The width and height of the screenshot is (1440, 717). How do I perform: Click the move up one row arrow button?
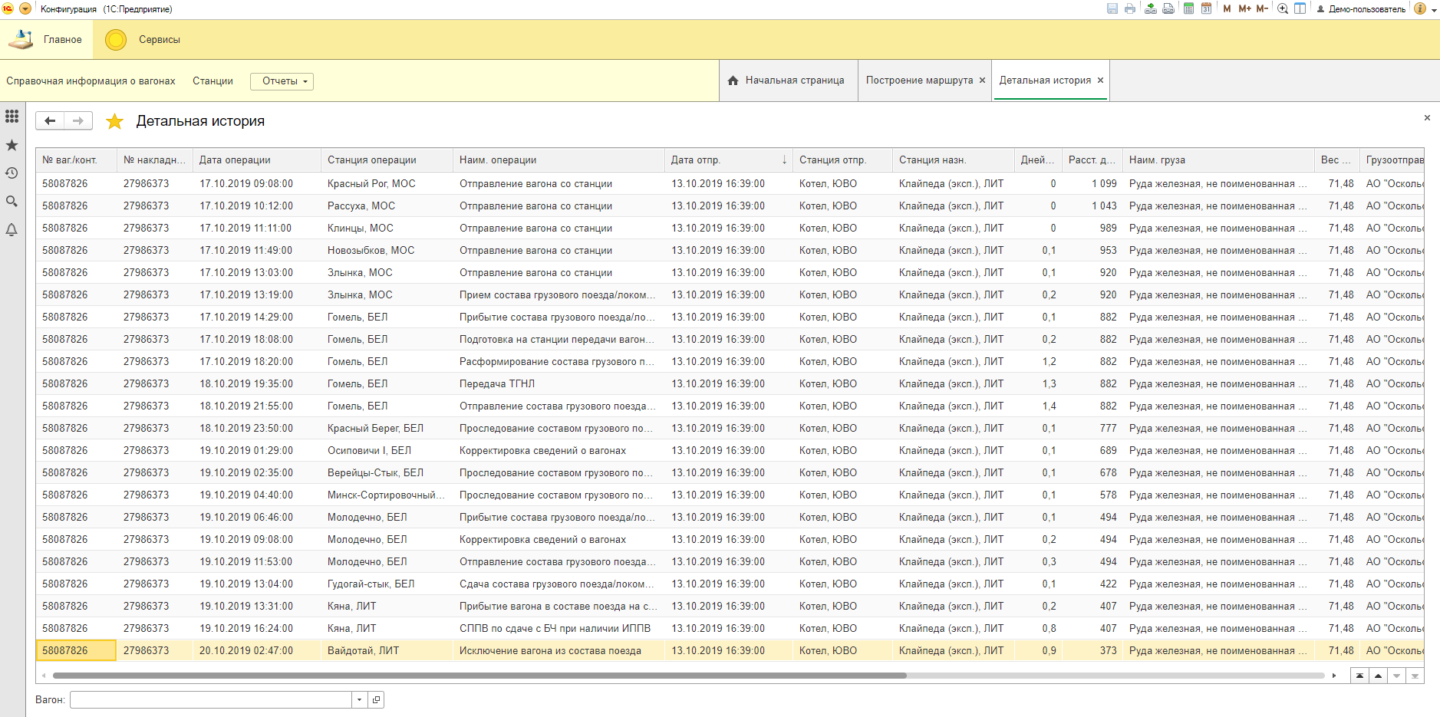[1378, 676]
